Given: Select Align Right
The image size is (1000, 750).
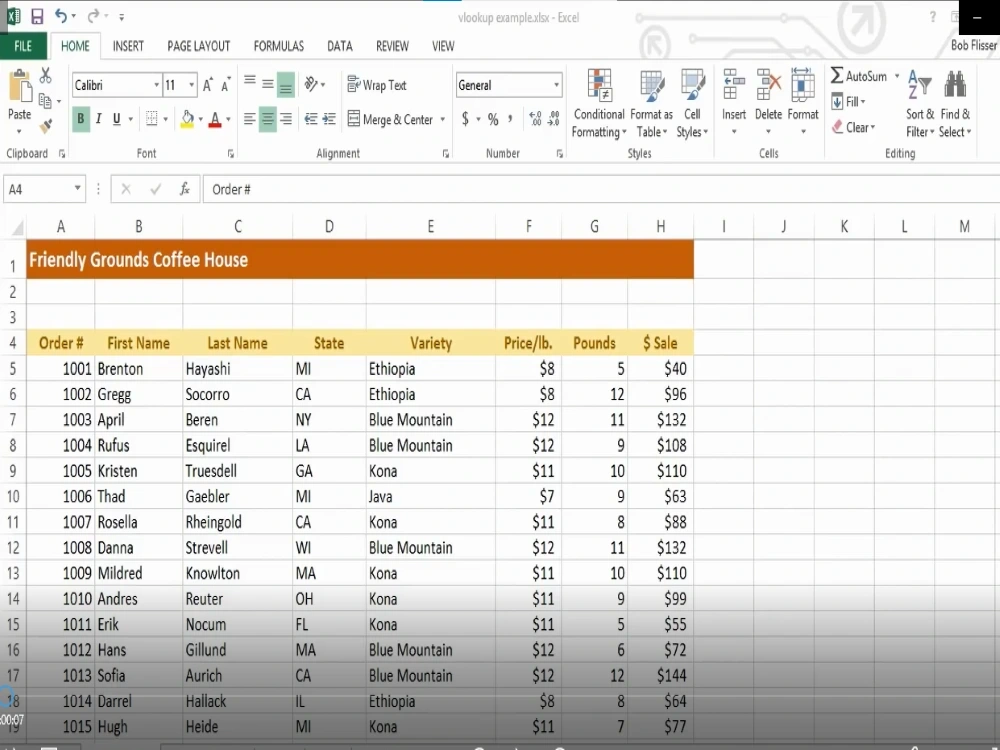Looking at the screenshot, I should coord(286,119).
